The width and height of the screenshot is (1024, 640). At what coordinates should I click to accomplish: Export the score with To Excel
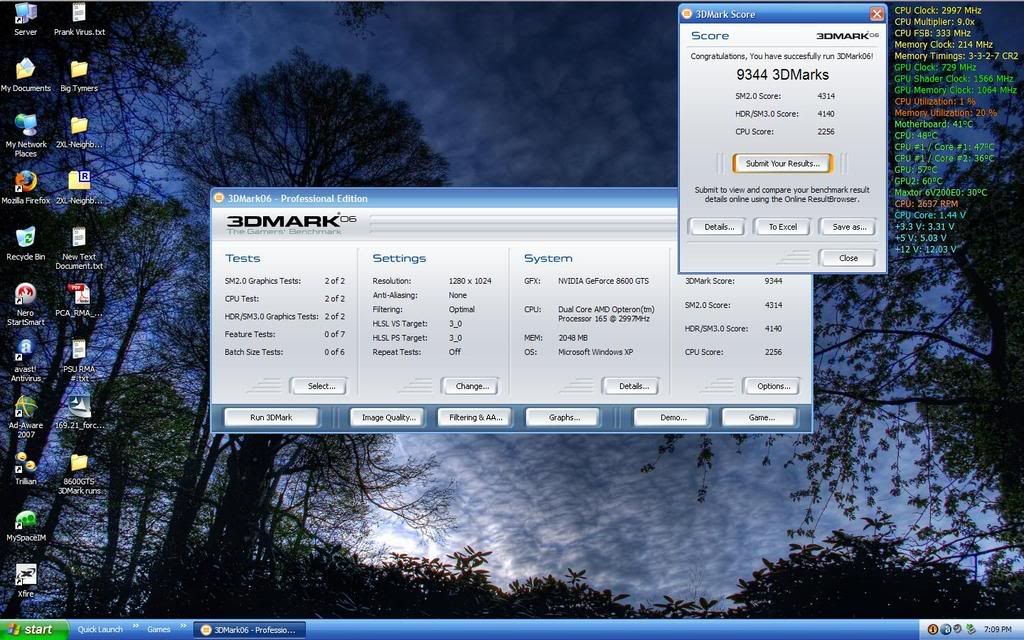click(782, 227)
